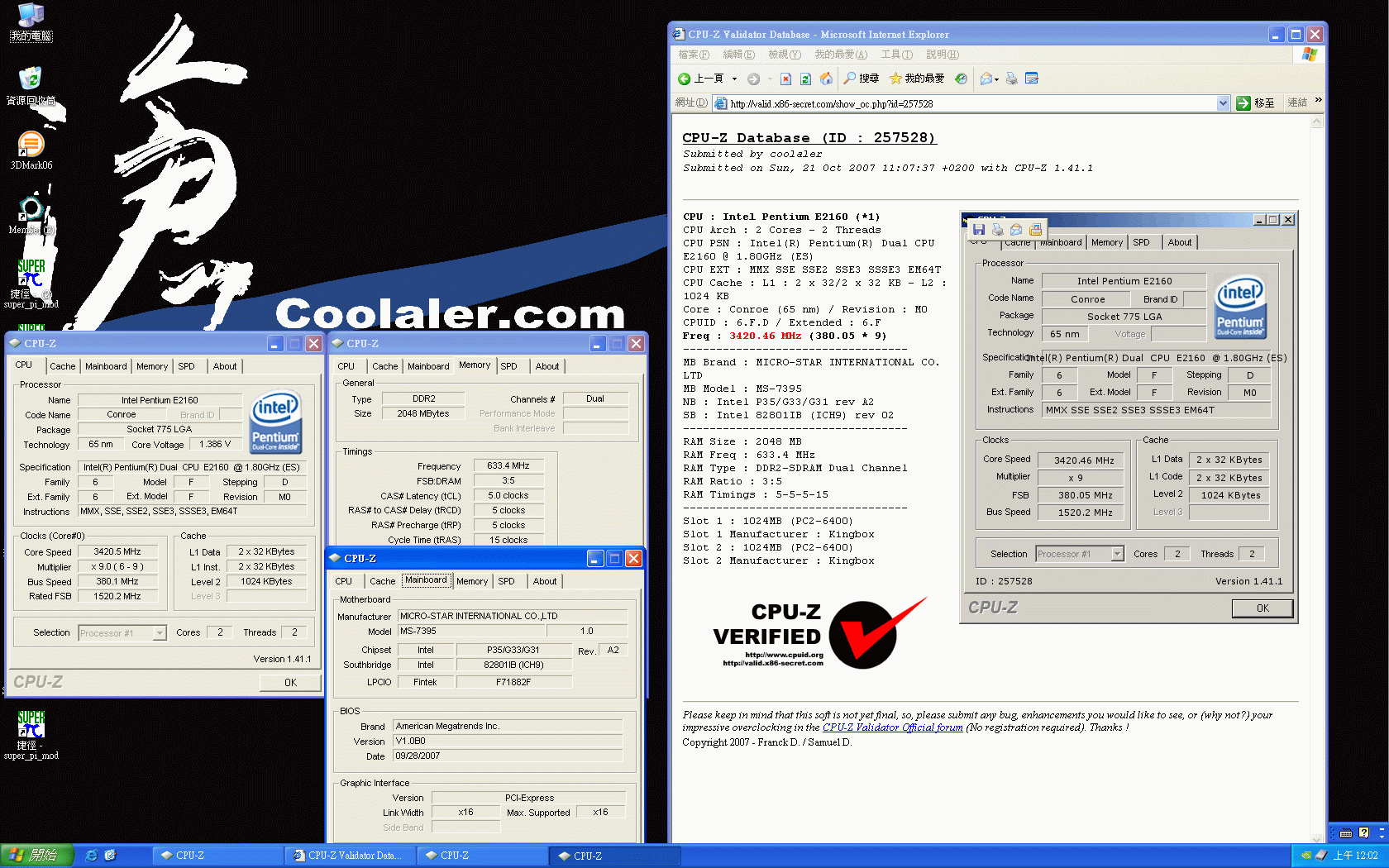Open the Help menu in Internet Explorer
The height and width of the screenshot is (868, 1389).
pos(942,55)
